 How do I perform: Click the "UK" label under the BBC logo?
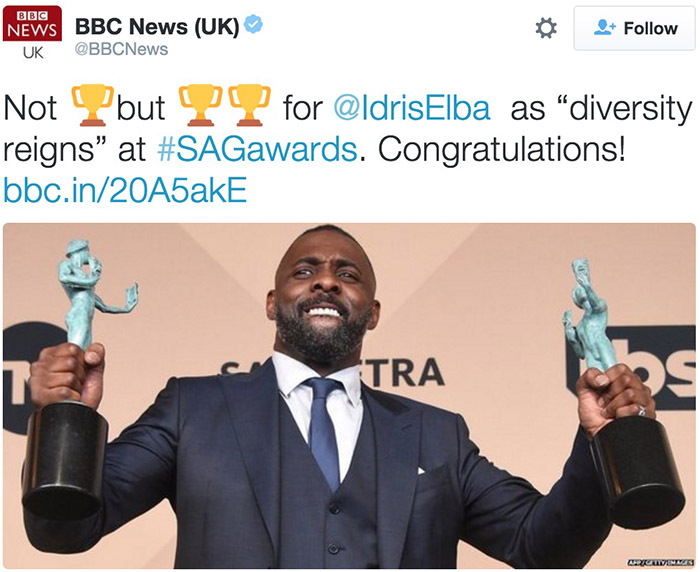[x=33, y=53]
